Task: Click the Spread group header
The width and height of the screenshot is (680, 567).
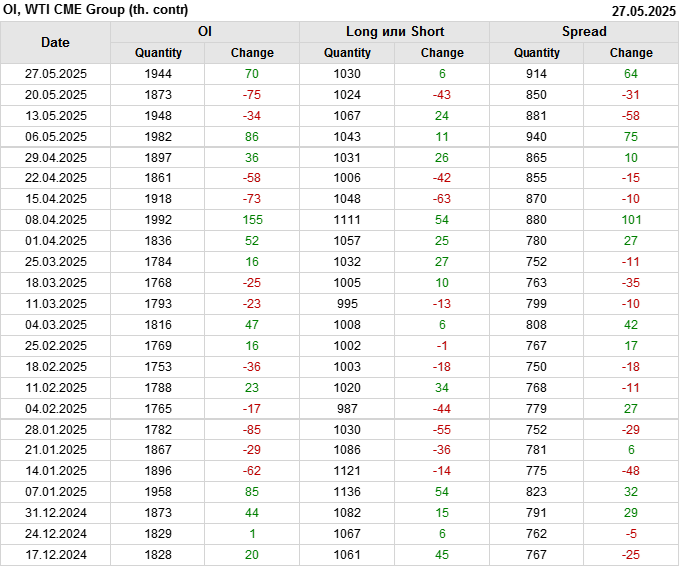Action: (x=584, y=31)
